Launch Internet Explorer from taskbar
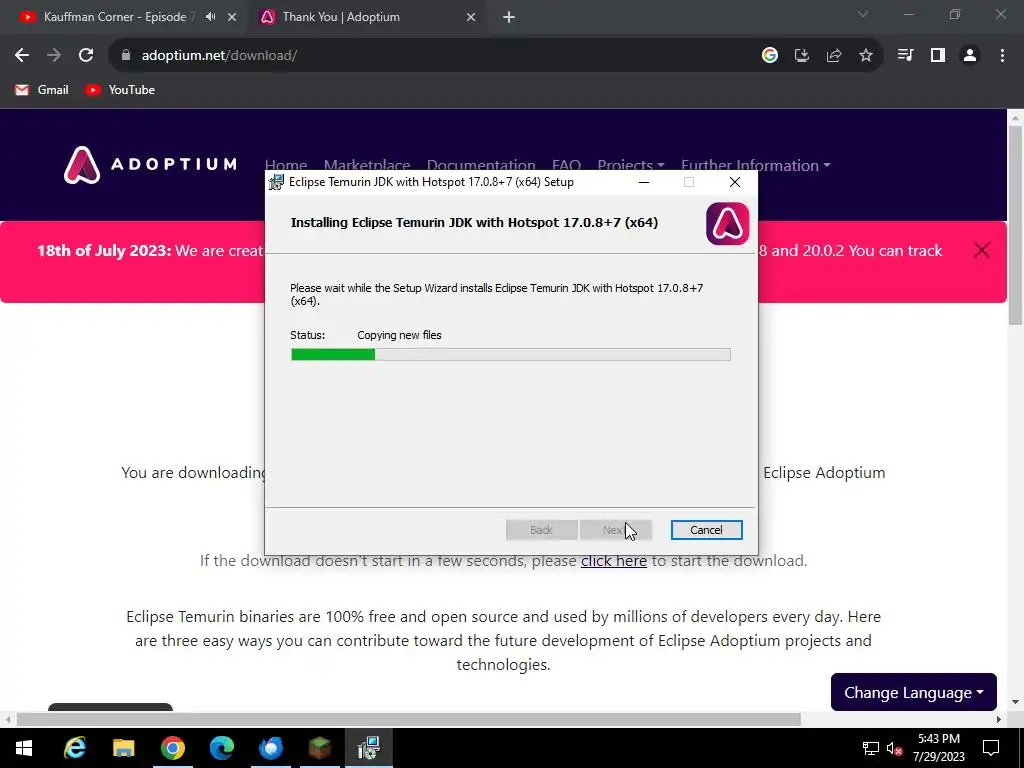Screen dimensions: 1024x768 [x=74, y=748]
